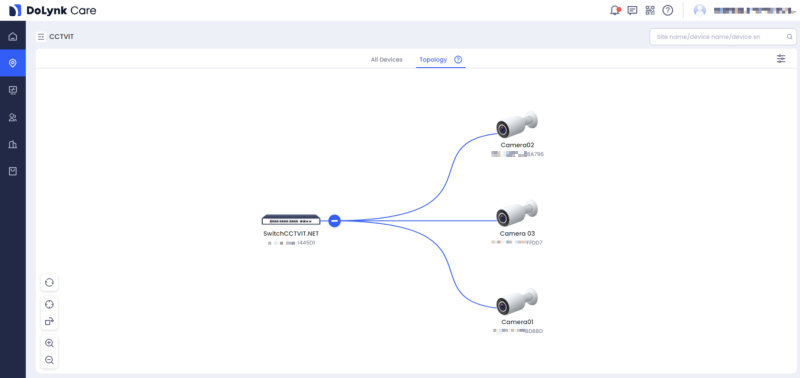Image resolution: width=800 pixels, height=378 pixels.
Task: Click the Camera 03 label
Action: click(x=517, y=234)
